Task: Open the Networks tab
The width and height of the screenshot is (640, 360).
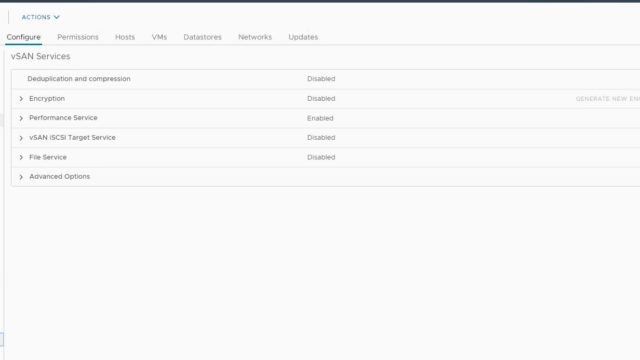Action: pos(255,37)
